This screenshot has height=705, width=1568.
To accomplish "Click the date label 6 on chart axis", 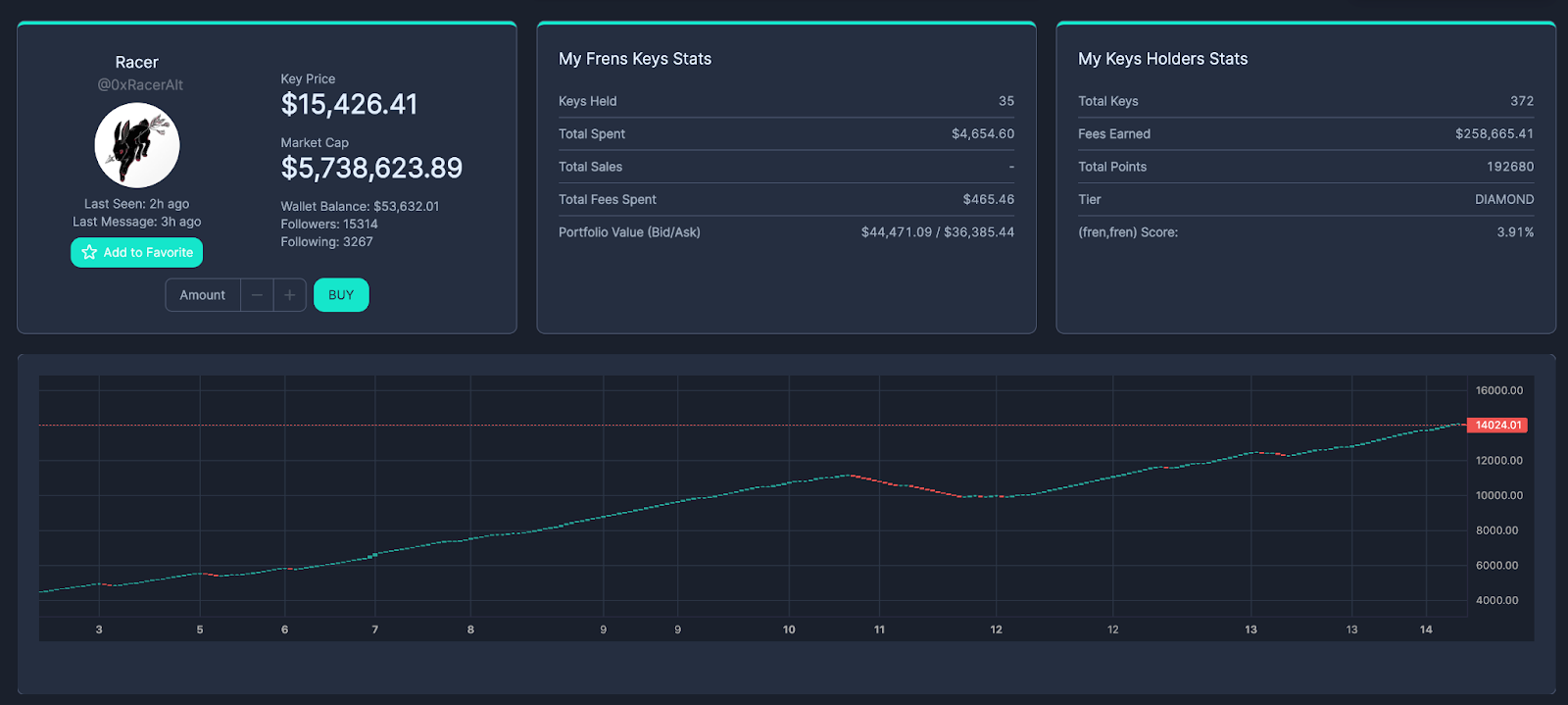I will 285,629.
